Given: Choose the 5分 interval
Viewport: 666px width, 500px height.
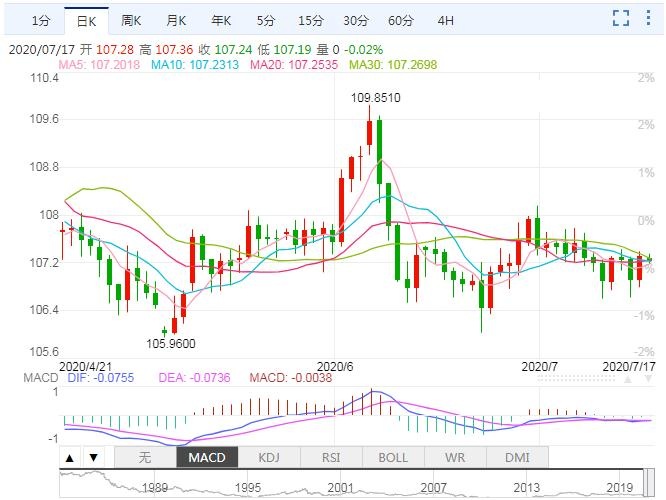Looking at the screenshot, I should click(266, 20).
